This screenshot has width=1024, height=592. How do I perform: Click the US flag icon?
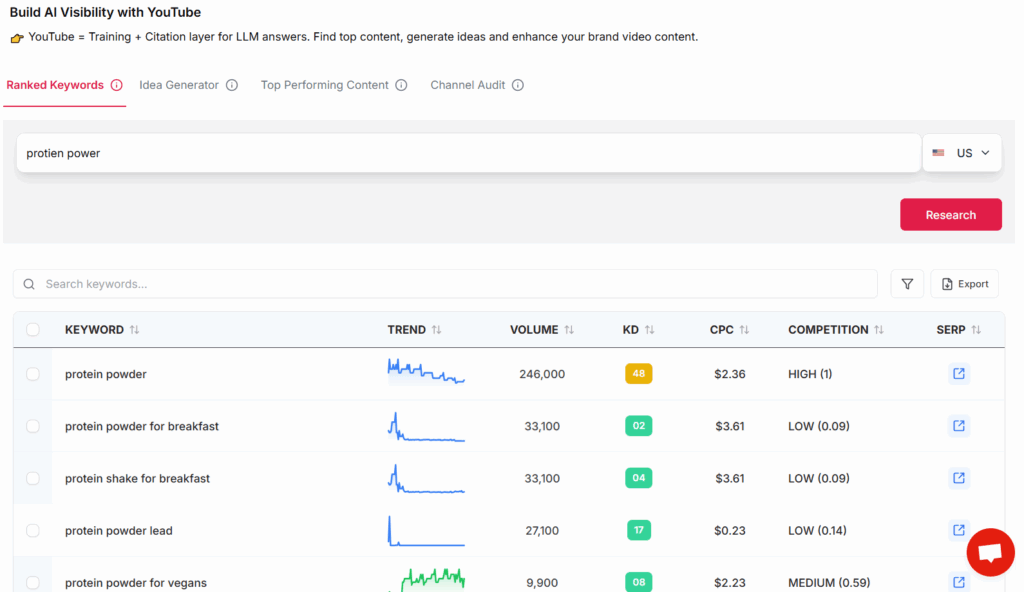pyautogui.click(x=938, y=152)
